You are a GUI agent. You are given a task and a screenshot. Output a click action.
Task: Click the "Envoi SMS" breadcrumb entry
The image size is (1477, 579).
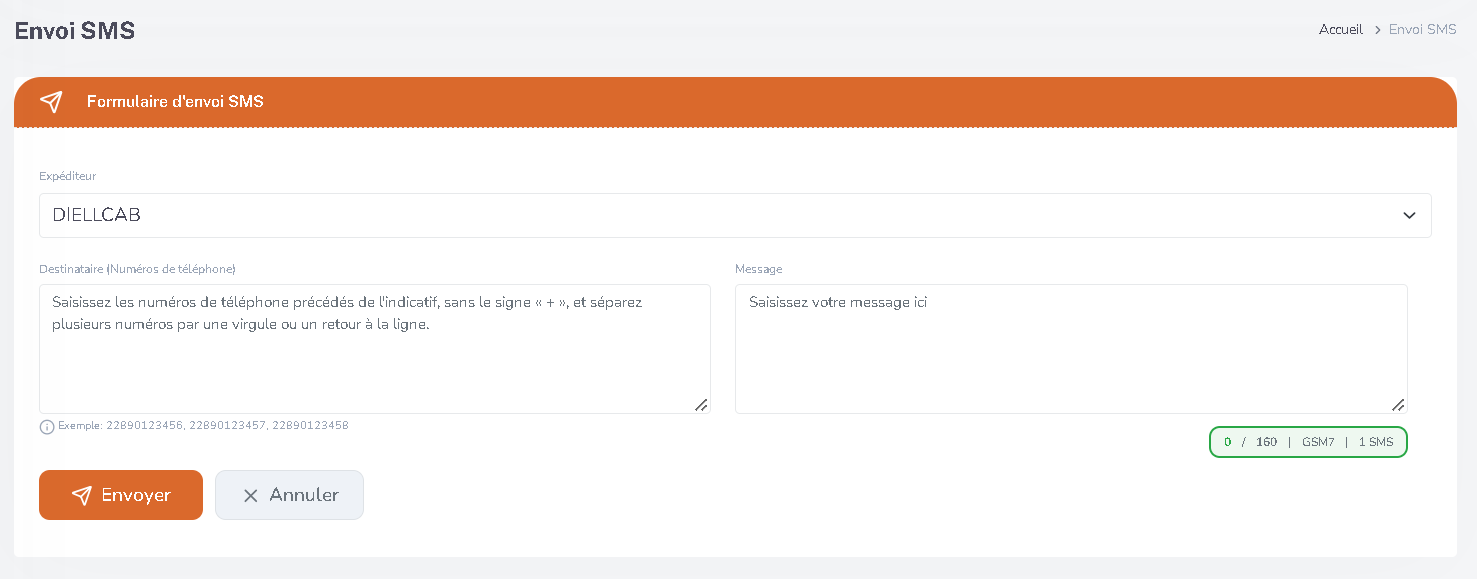(x=1422, y=30)
